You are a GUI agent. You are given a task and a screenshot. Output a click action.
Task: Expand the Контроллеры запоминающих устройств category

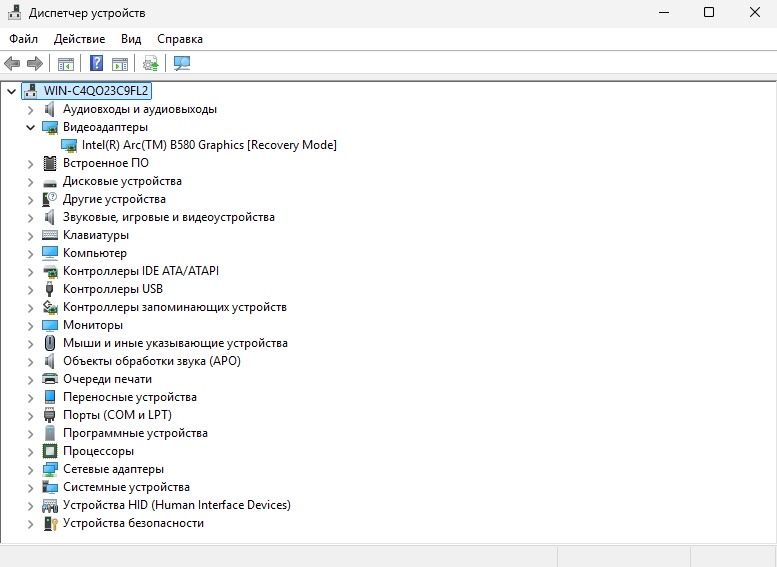click(x=31, y=307)
